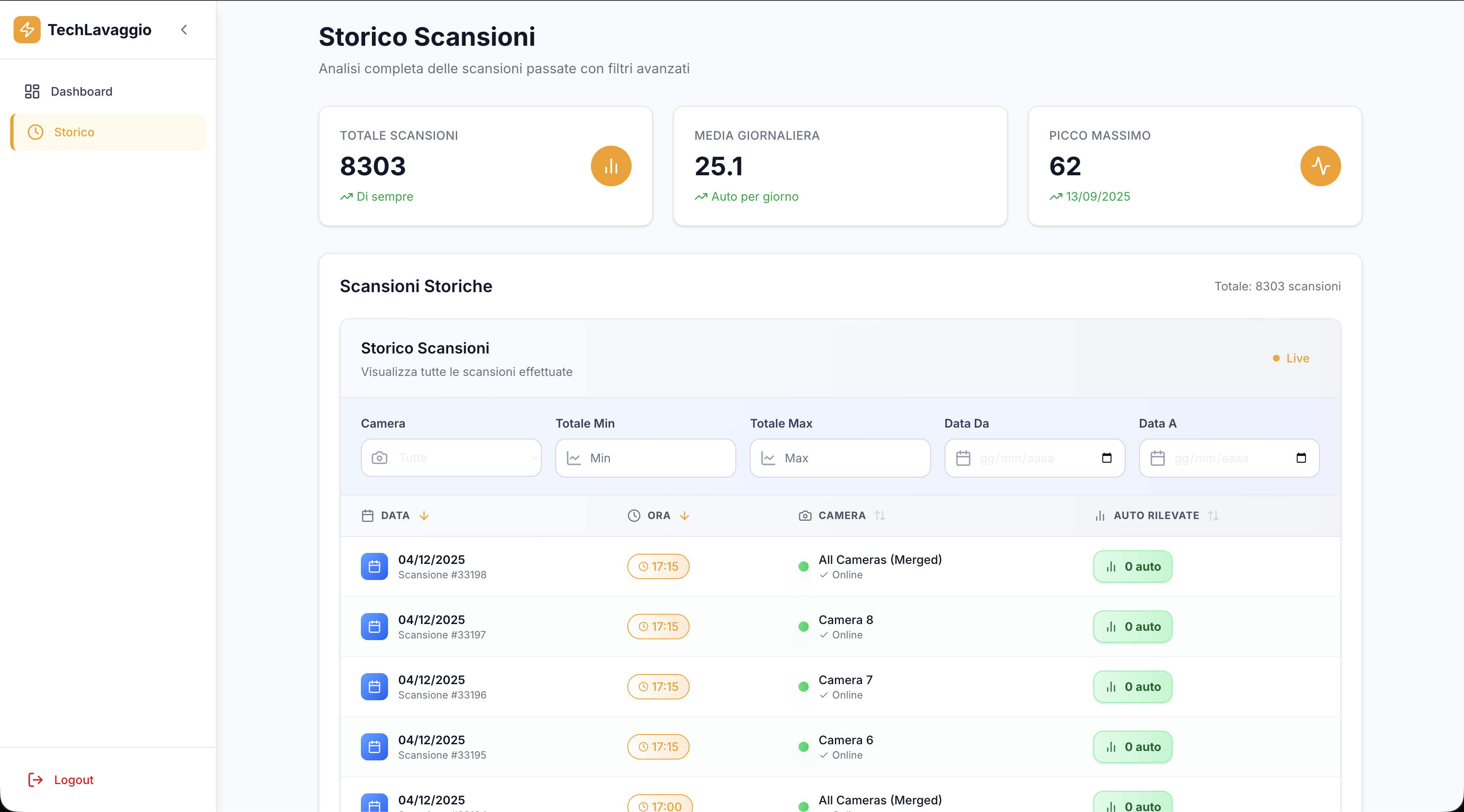Image resolution: width=1464 pixels, height=812 pixels.
Task: Click the 17:15 time badge for Camera 8
Action: 658,626
